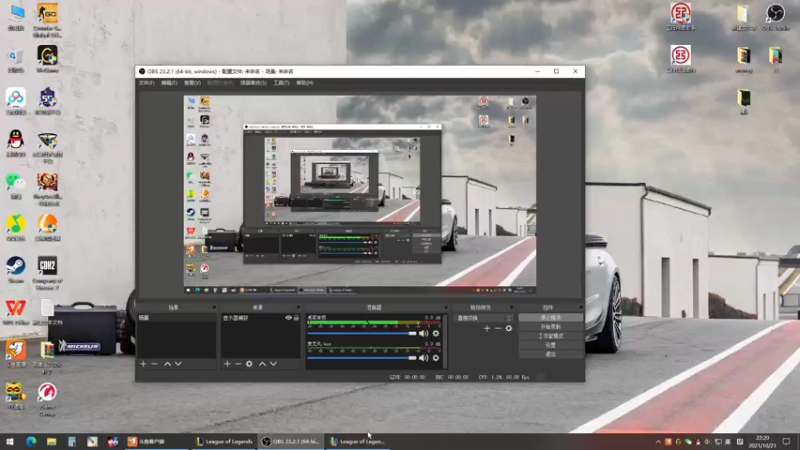Click the Steam desktop icon
Image resolution: width=800 pixels, height=450 pixels.
click(16, 269)
